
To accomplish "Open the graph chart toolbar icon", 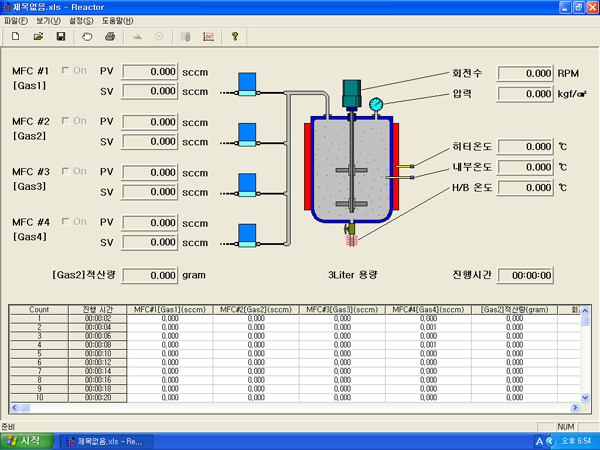I will click(208, 37).
